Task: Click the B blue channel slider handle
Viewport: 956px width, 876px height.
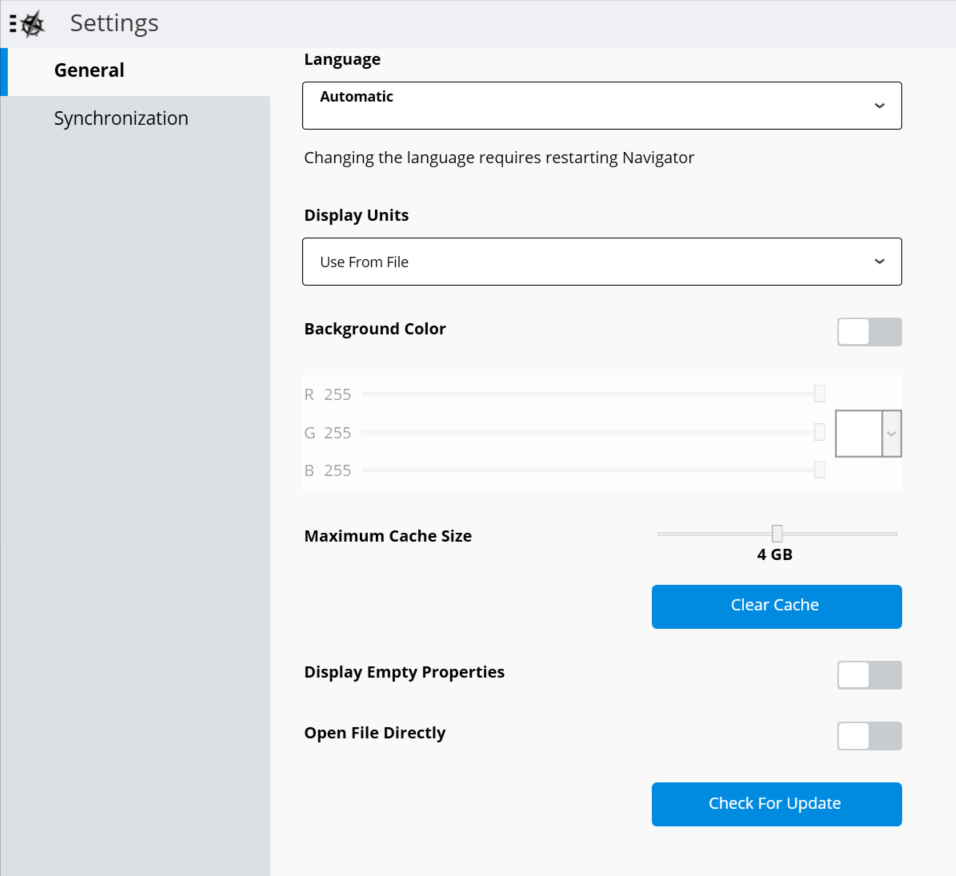Action: pyautogui.click(x=819, y=470)
